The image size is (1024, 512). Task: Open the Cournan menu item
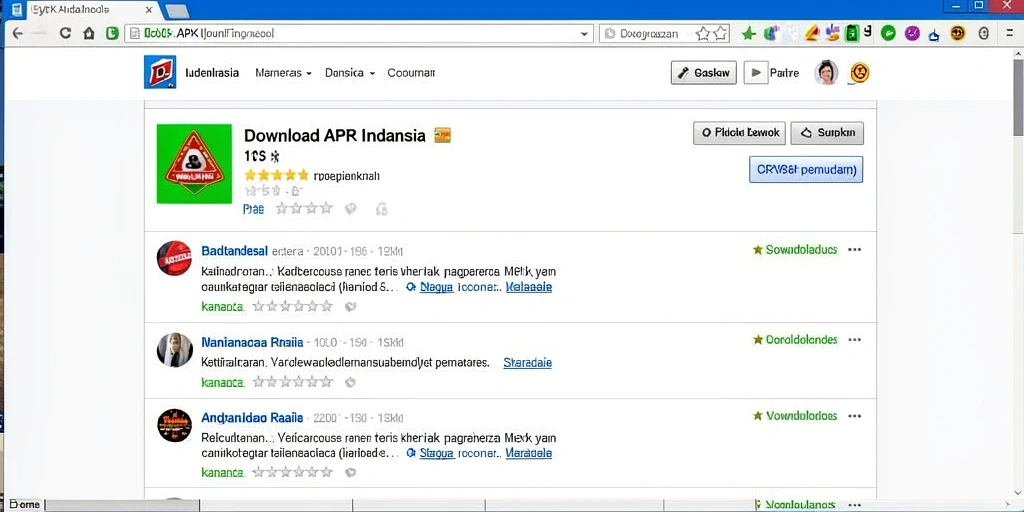411,73
